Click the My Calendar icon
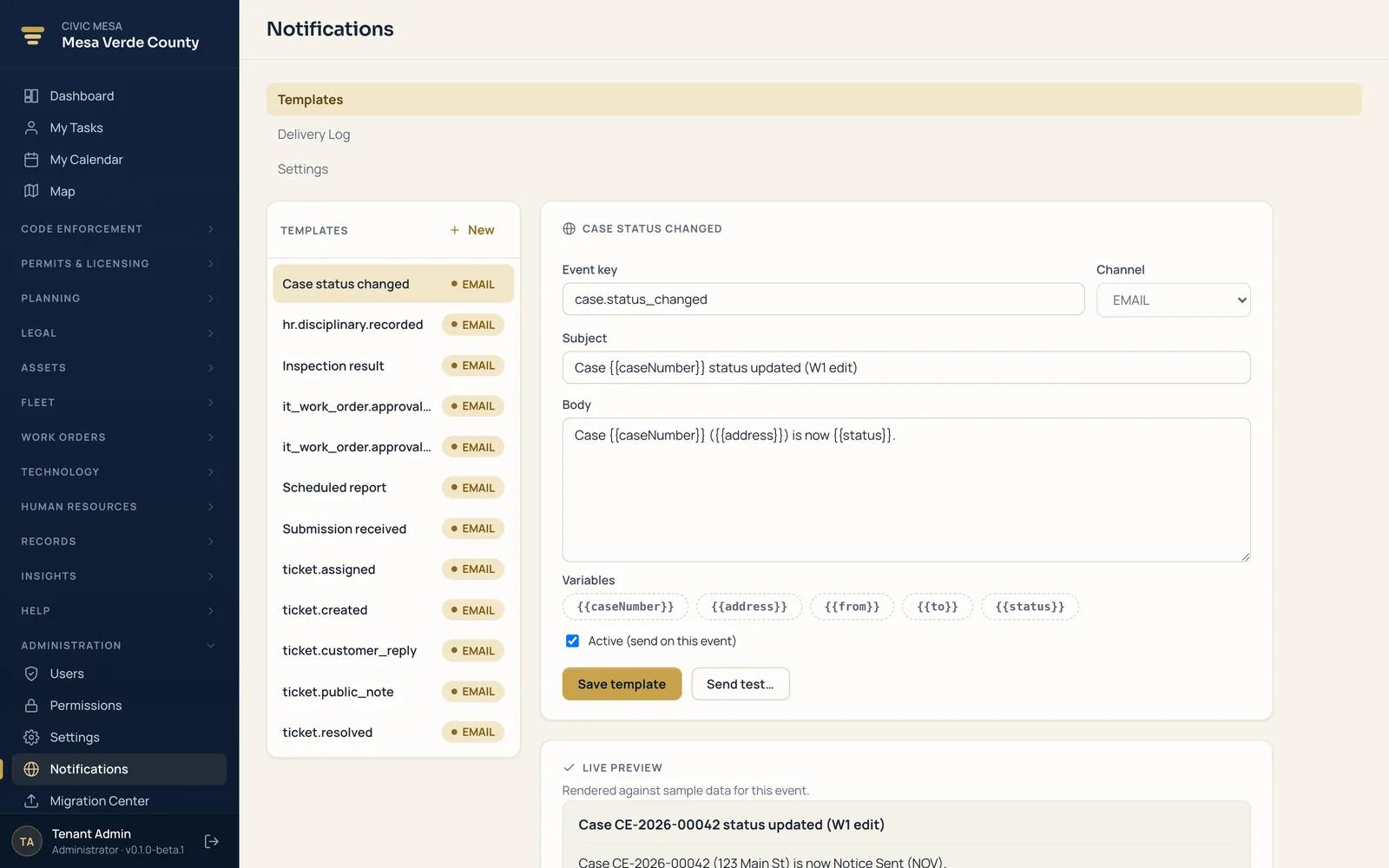The width and height of the screenshot is (1389, 868). 31,160
